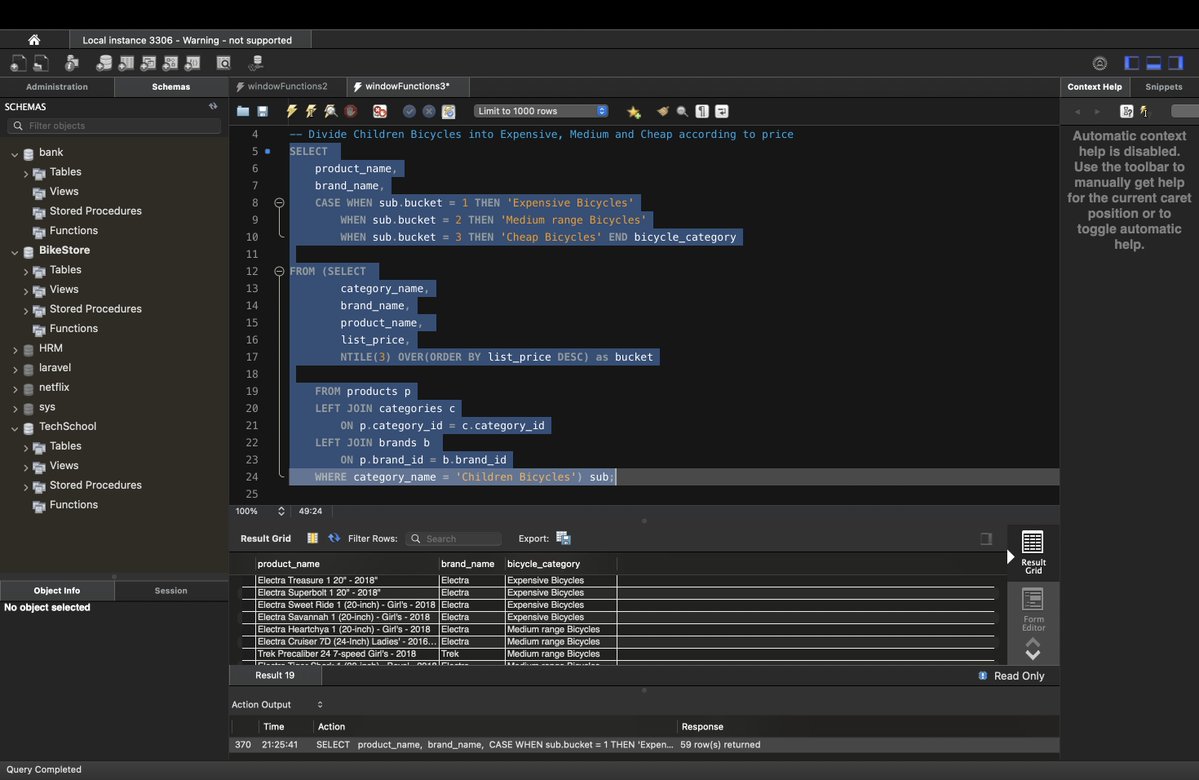Create a new view icon

pyautogui.click(x=148, y=63)
